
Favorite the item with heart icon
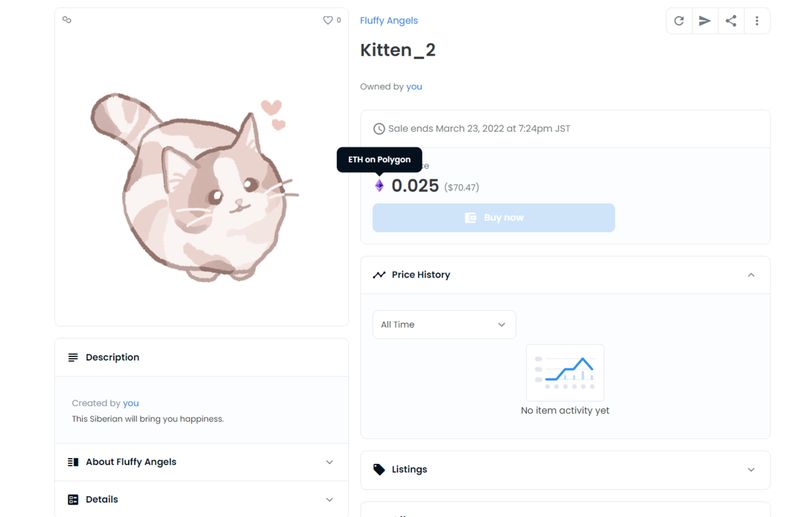(327, 20)
